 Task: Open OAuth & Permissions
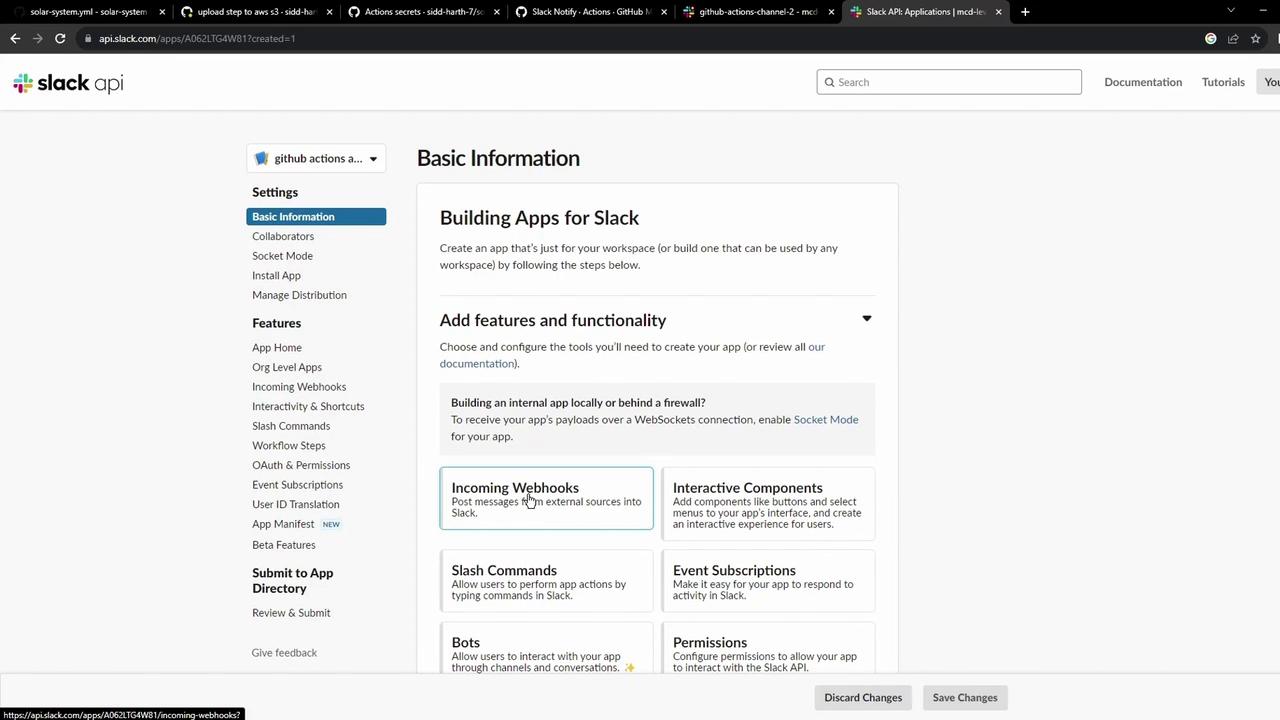[x=301, y=465]
